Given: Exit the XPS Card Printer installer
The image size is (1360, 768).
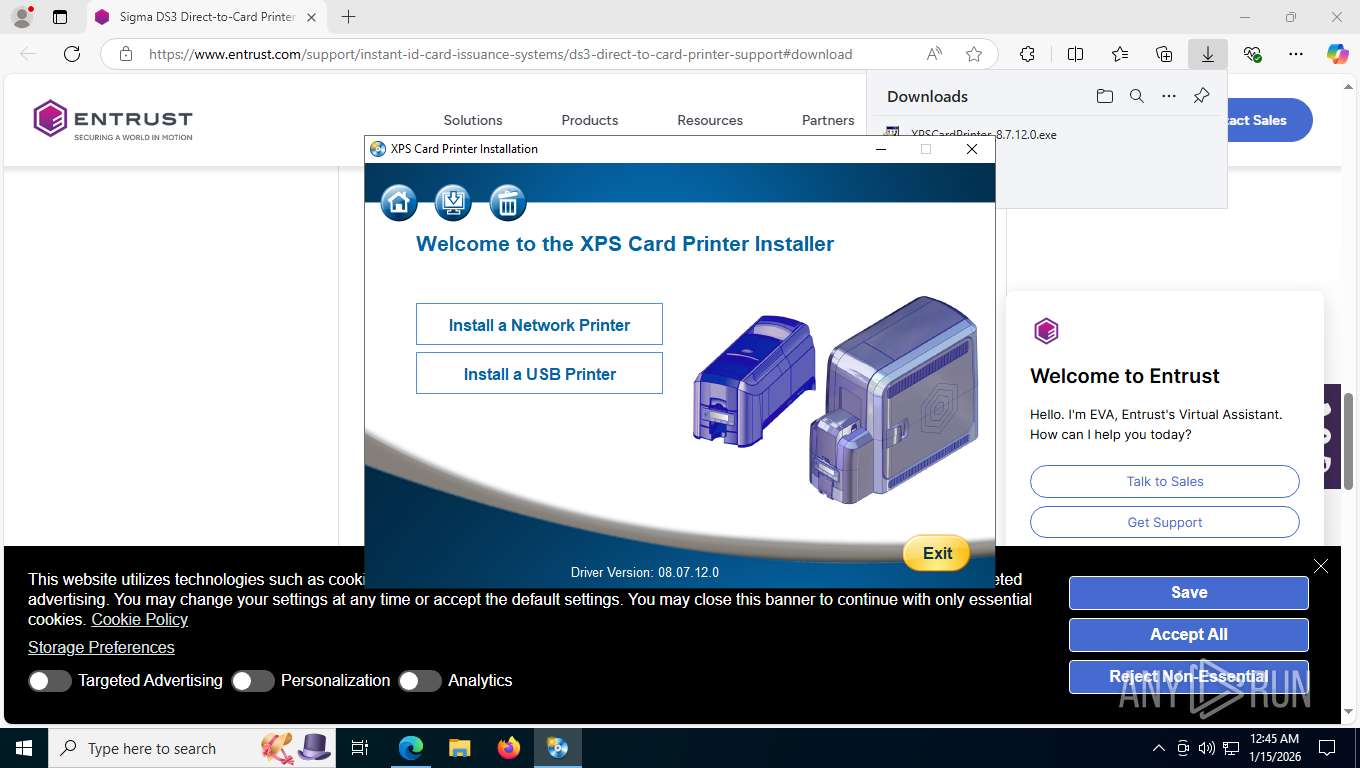Looking at the screenshot, I should [937, 553].
